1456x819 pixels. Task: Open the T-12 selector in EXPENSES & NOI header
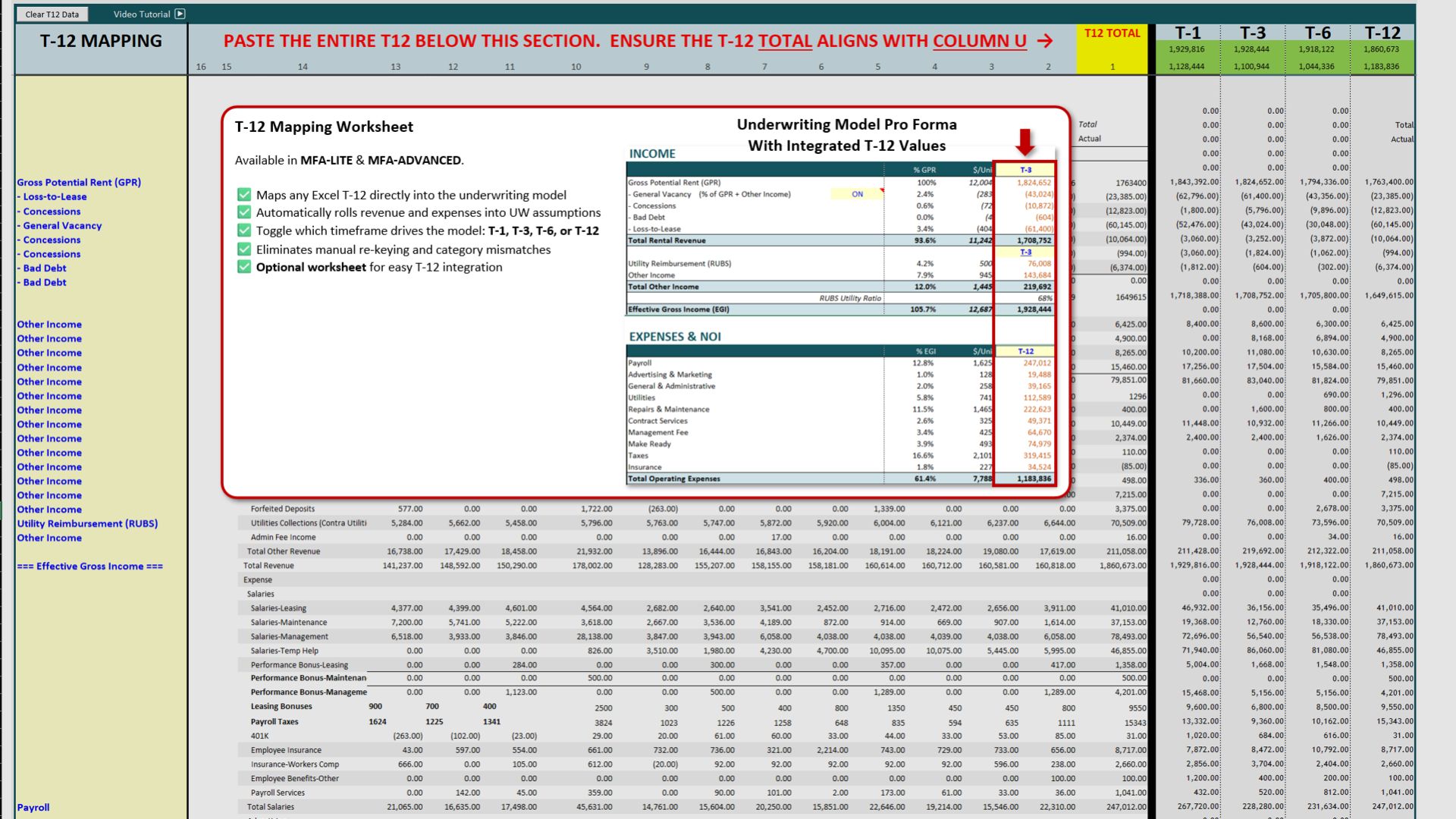[x=1025, y=351]
